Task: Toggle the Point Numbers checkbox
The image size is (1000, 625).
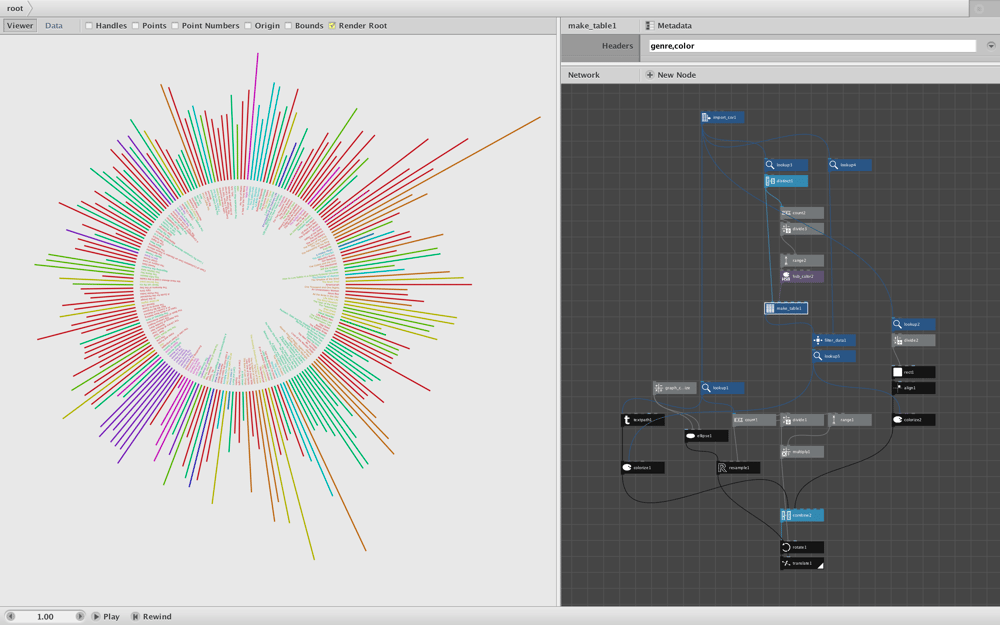Action: pyautogui.click(x=175, y=26)
